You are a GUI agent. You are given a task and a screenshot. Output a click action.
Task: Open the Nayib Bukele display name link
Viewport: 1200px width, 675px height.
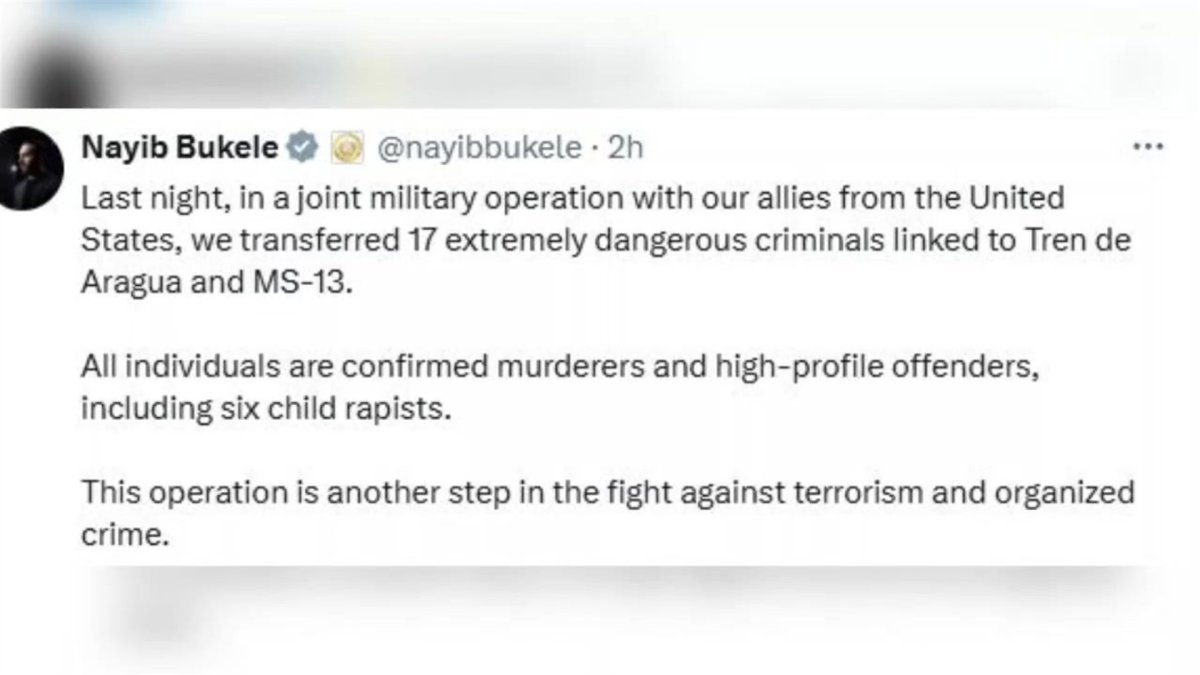point(180,149)
